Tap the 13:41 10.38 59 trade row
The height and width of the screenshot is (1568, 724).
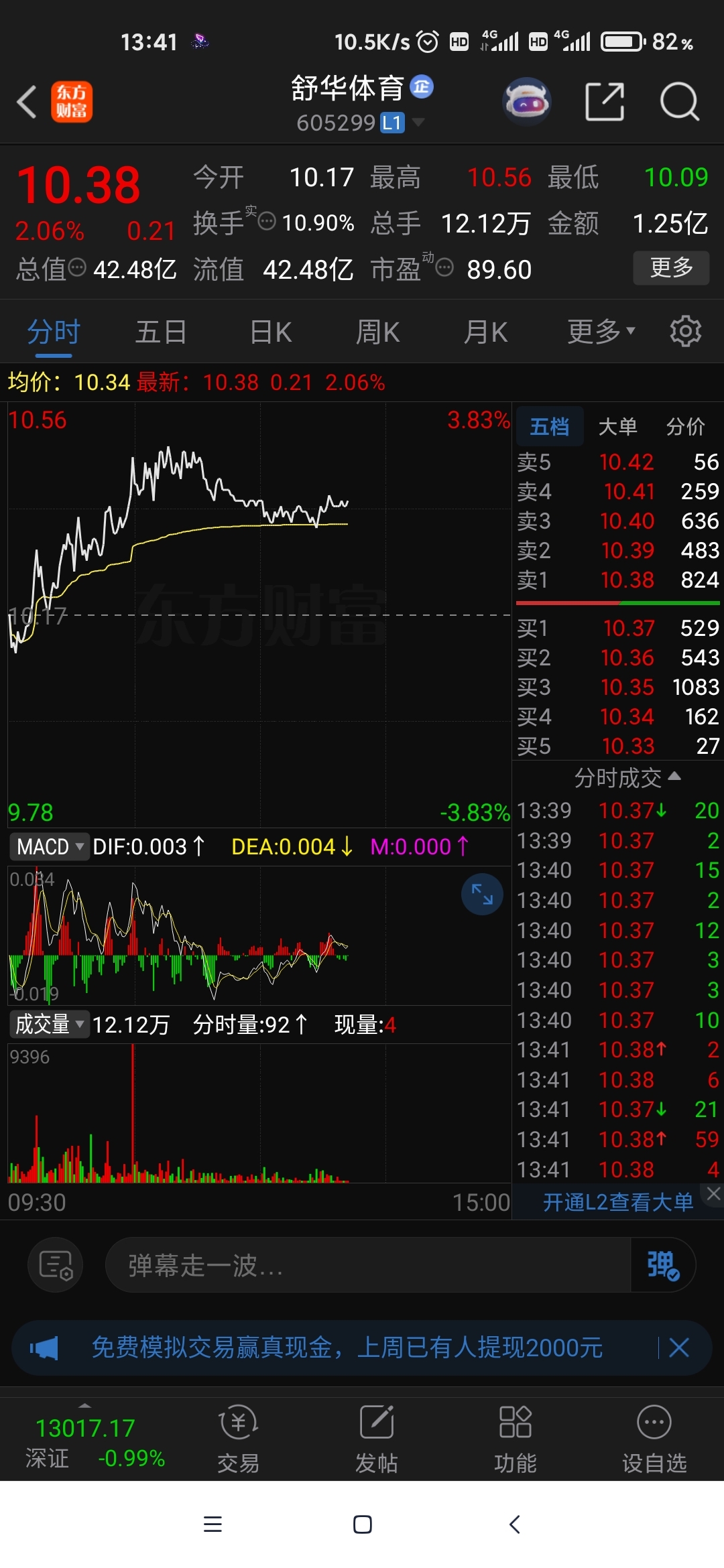[617, 1139]
